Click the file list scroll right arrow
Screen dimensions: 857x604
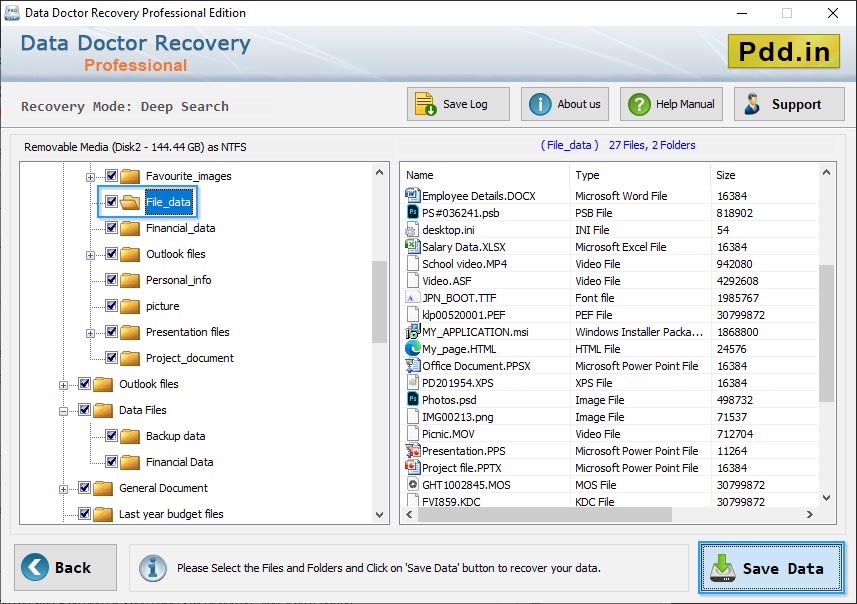pos(809,514)
